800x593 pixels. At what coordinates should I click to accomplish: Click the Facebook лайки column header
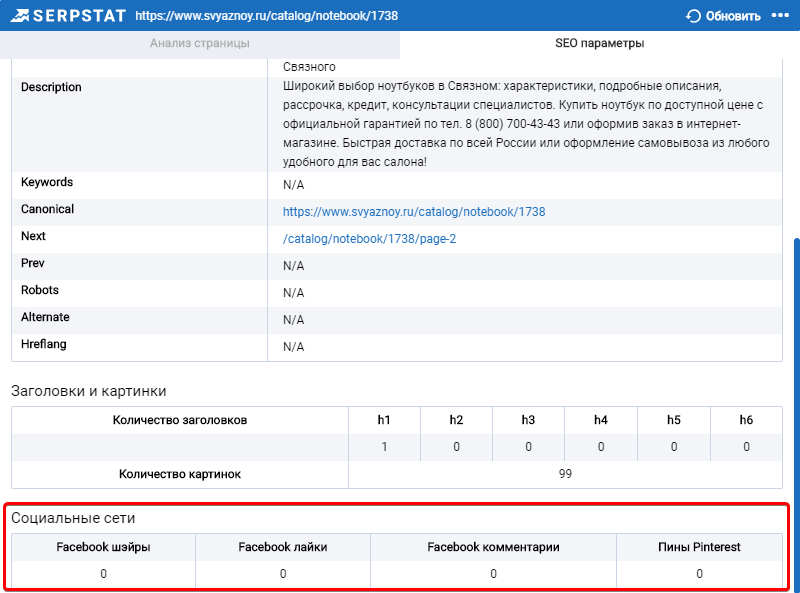tap(283, 548)
